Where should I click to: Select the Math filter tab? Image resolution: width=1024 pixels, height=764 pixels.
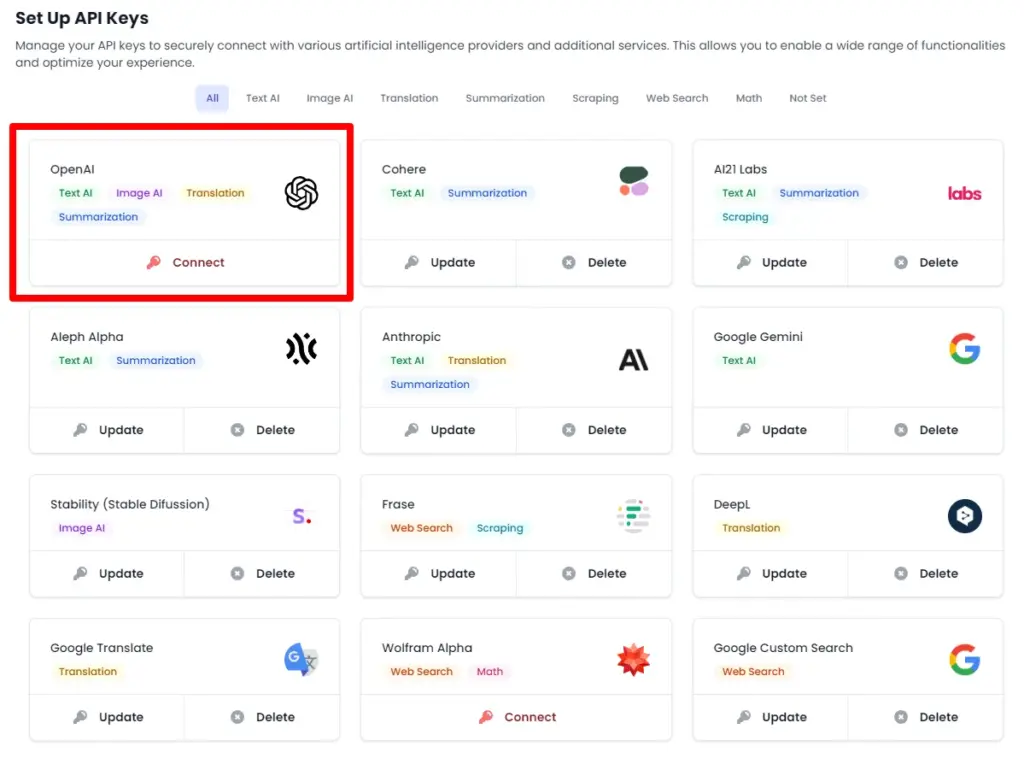tap(748, 98)
